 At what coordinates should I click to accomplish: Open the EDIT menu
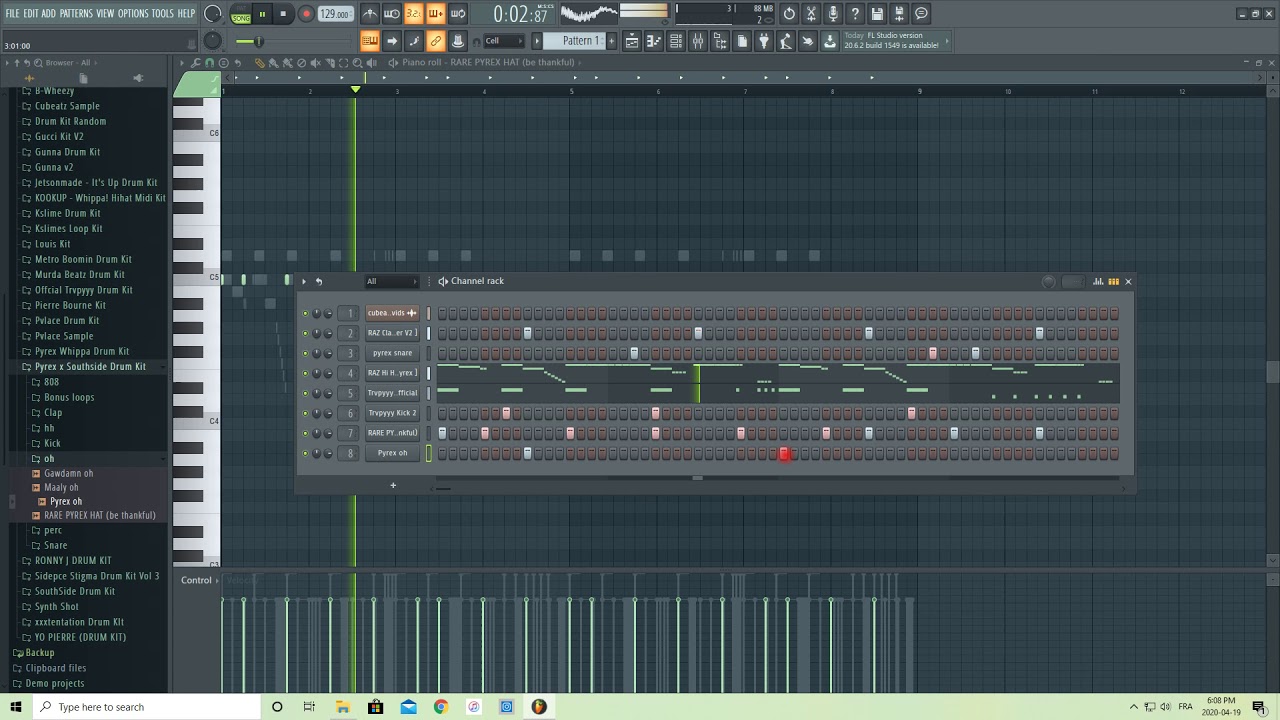tap(31, 14)
